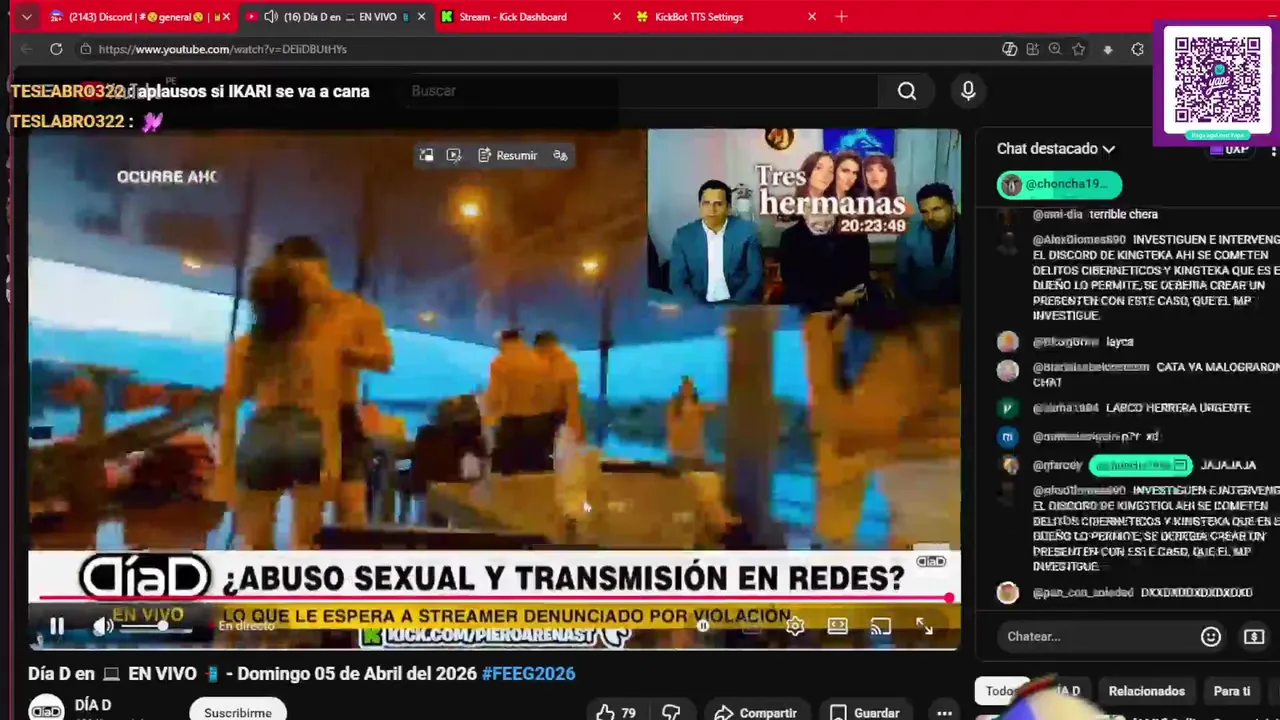Image resolution: width=1280 pixels, height=720 pixels.
Task: View site information icon in the address bar
Action: tap(86, 49)
